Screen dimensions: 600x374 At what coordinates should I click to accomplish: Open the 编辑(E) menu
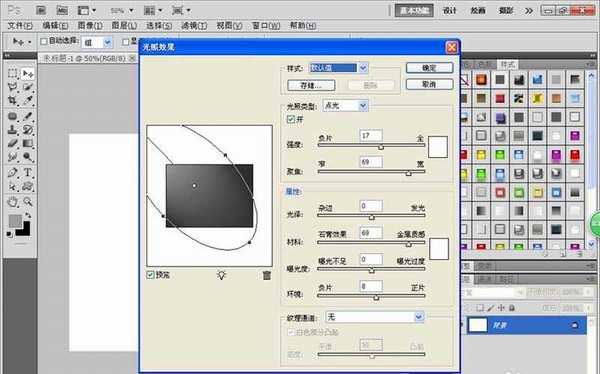pos(55,26)
